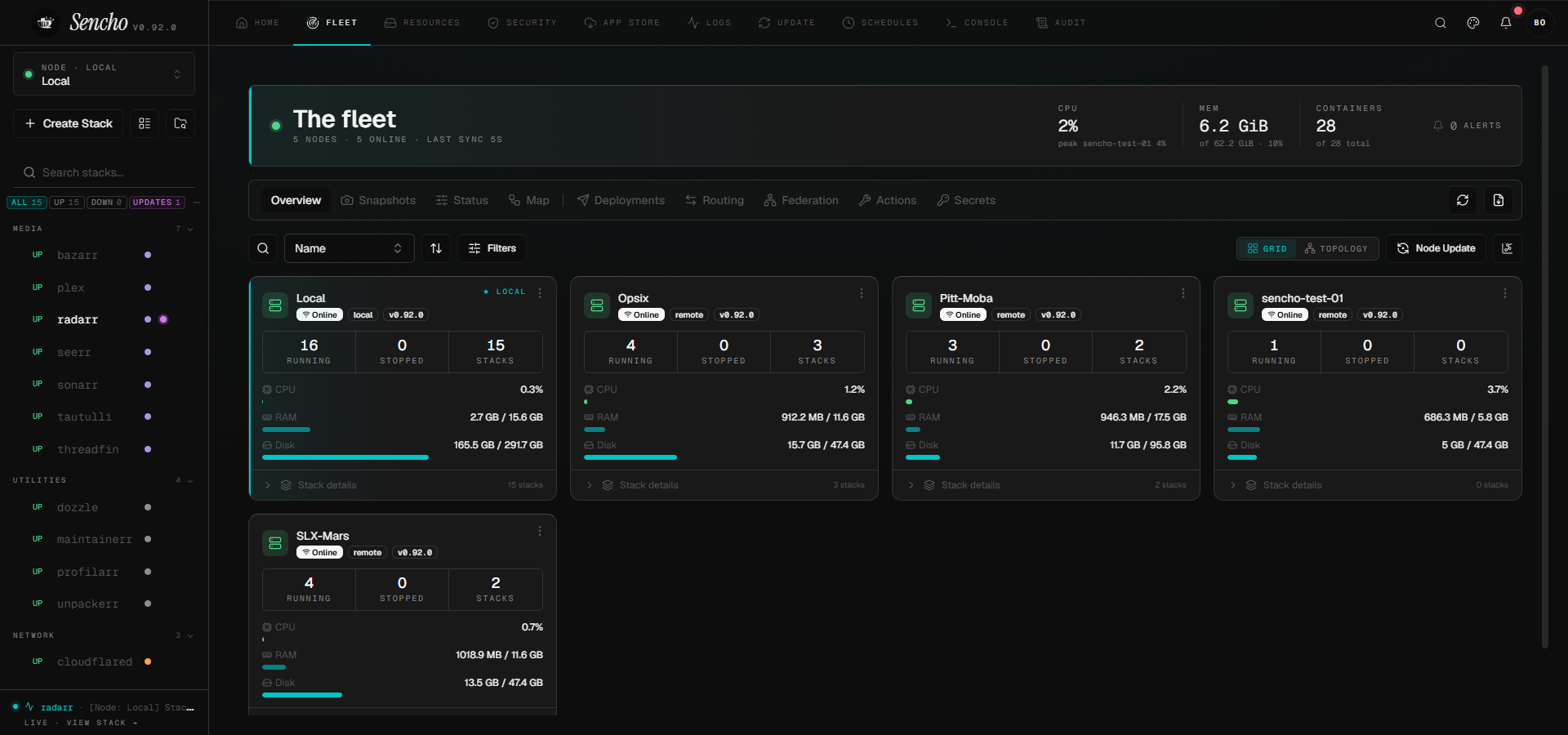The width and height of the screenshot is (1568, 735).
Task: Switch to Grid view
Action: pyautogui.click(x=1267, y=248)
